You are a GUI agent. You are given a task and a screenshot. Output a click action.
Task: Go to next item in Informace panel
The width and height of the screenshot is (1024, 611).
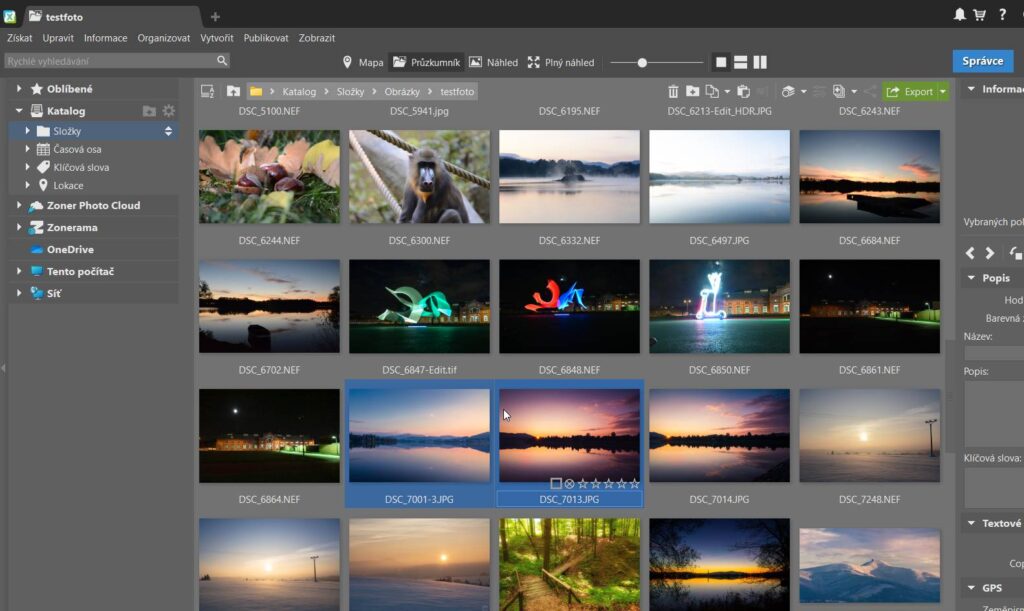tap(990, 253)
